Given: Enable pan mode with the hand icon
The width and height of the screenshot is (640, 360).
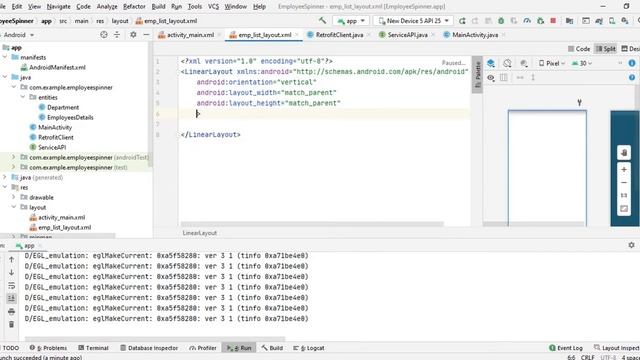Looking at the screenshot, I should tap(624, 153).
